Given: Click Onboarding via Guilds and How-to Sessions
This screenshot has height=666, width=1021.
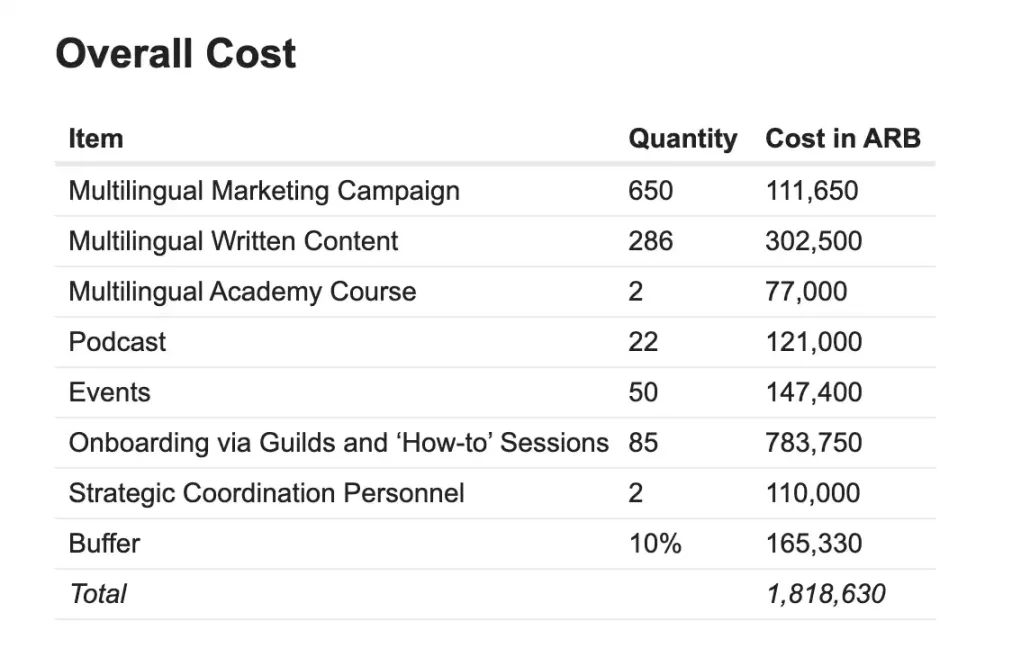Looking at the screenshot, I should click(339, 443).
